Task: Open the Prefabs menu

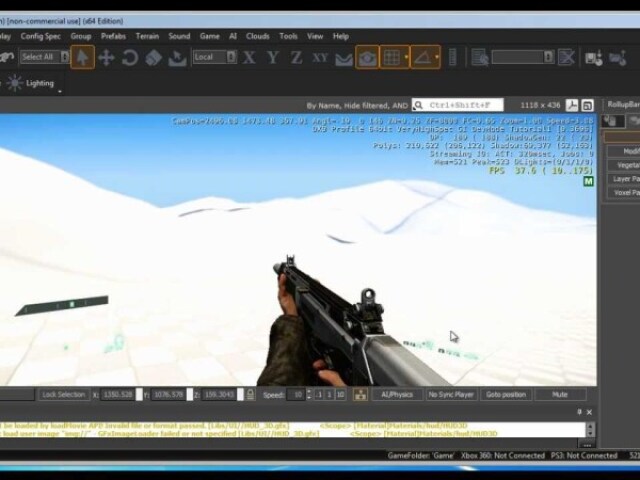Action: coord(113,36)
